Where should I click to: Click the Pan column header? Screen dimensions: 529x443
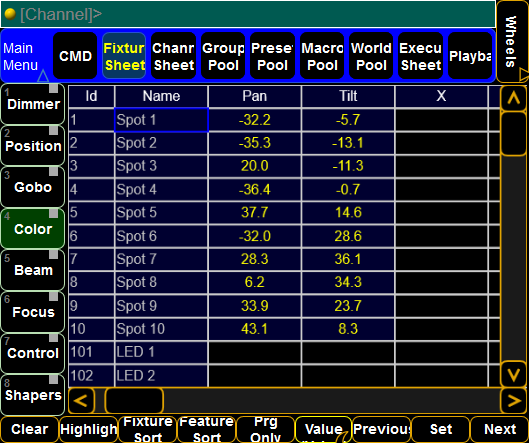[255, 96]
